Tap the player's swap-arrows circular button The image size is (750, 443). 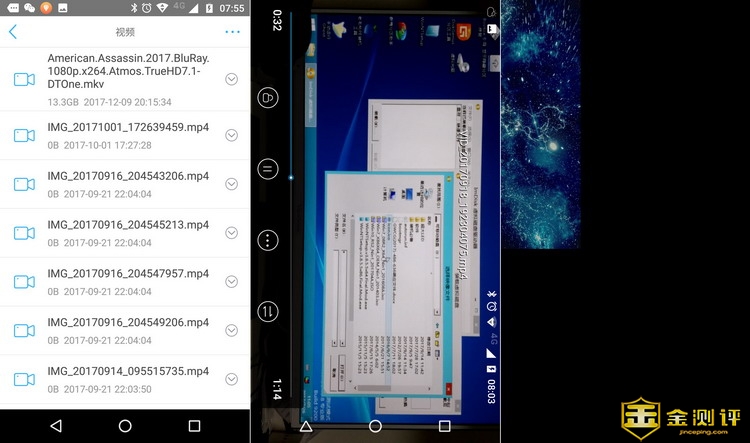pos(268,311)
